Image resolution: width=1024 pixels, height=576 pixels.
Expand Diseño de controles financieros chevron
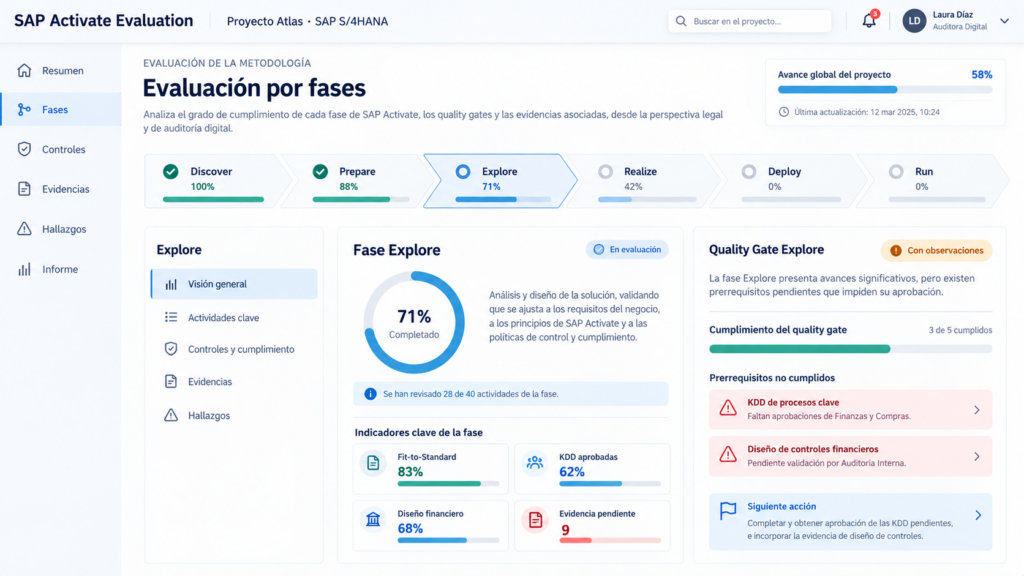tap(977, 456)
